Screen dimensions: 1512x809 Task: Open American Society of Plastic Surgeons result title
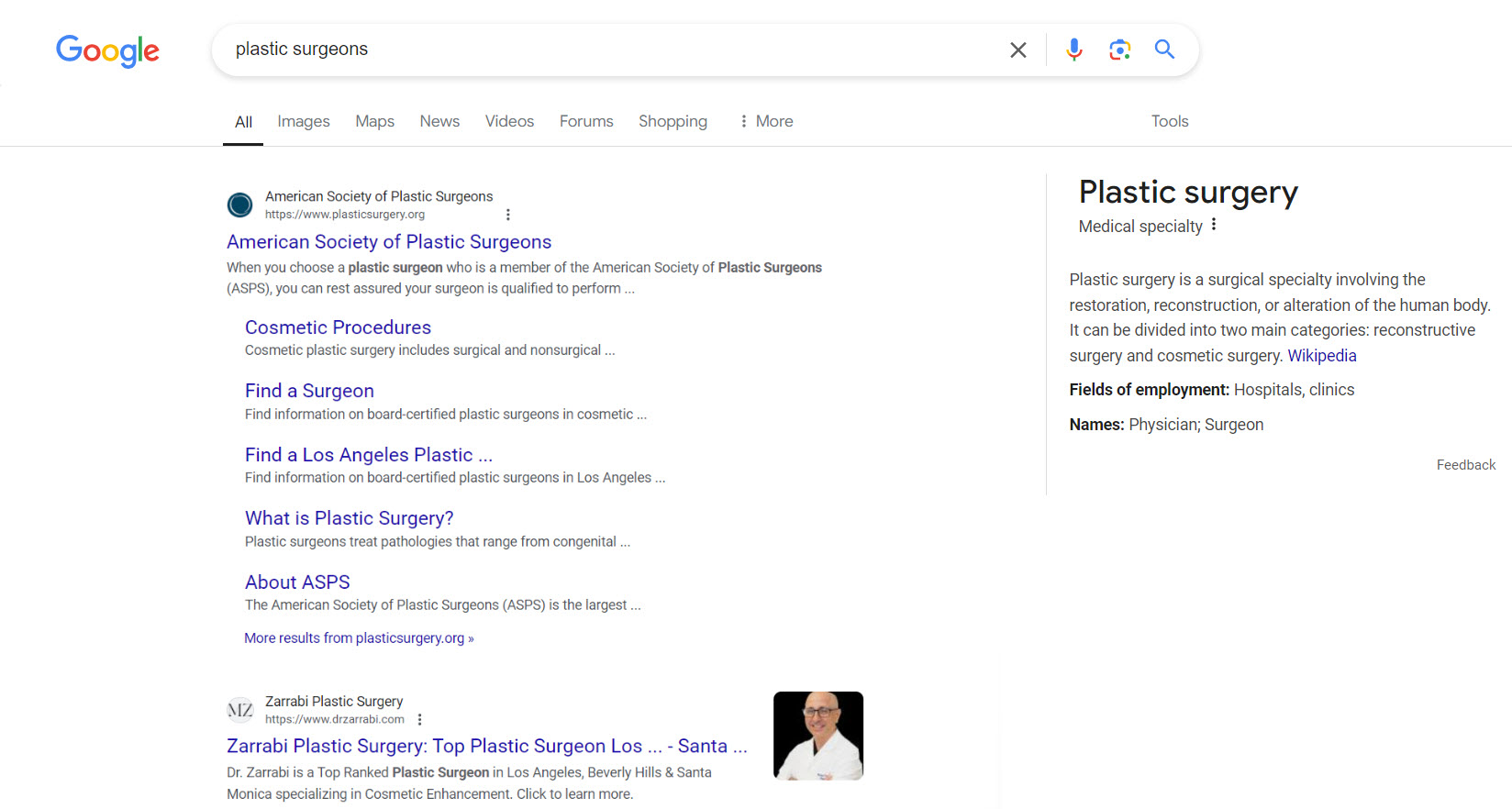pos(389,242)
